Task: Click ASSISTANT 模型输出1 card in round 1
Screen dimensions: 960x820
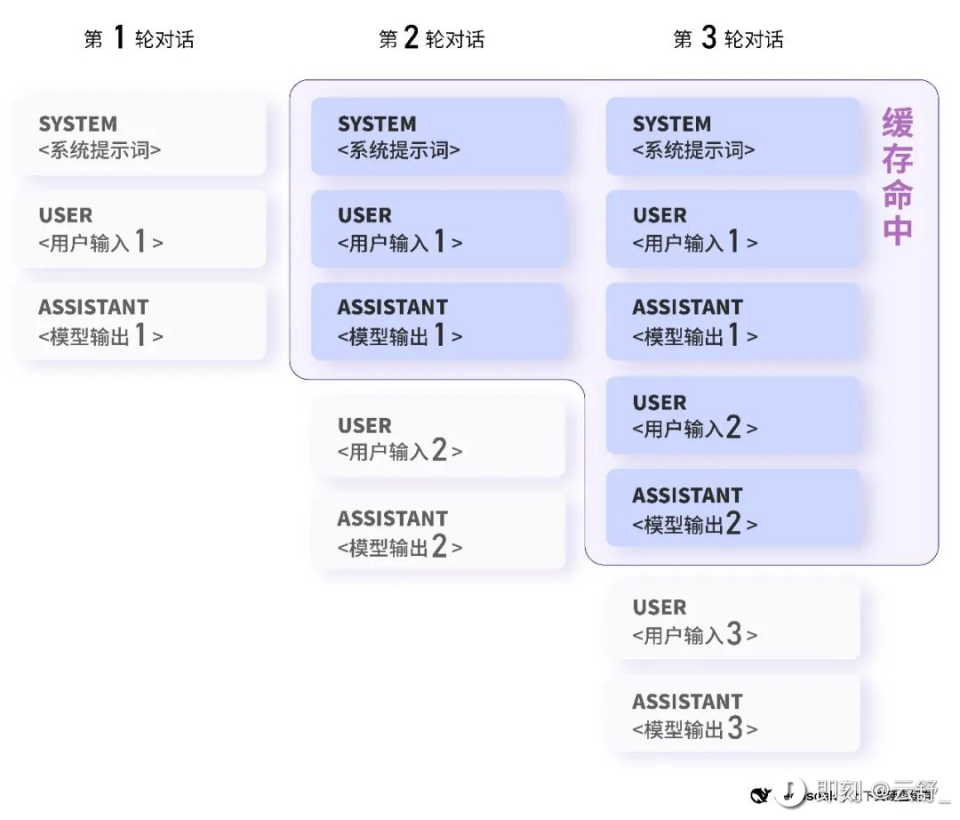Action: coord(144,322)
